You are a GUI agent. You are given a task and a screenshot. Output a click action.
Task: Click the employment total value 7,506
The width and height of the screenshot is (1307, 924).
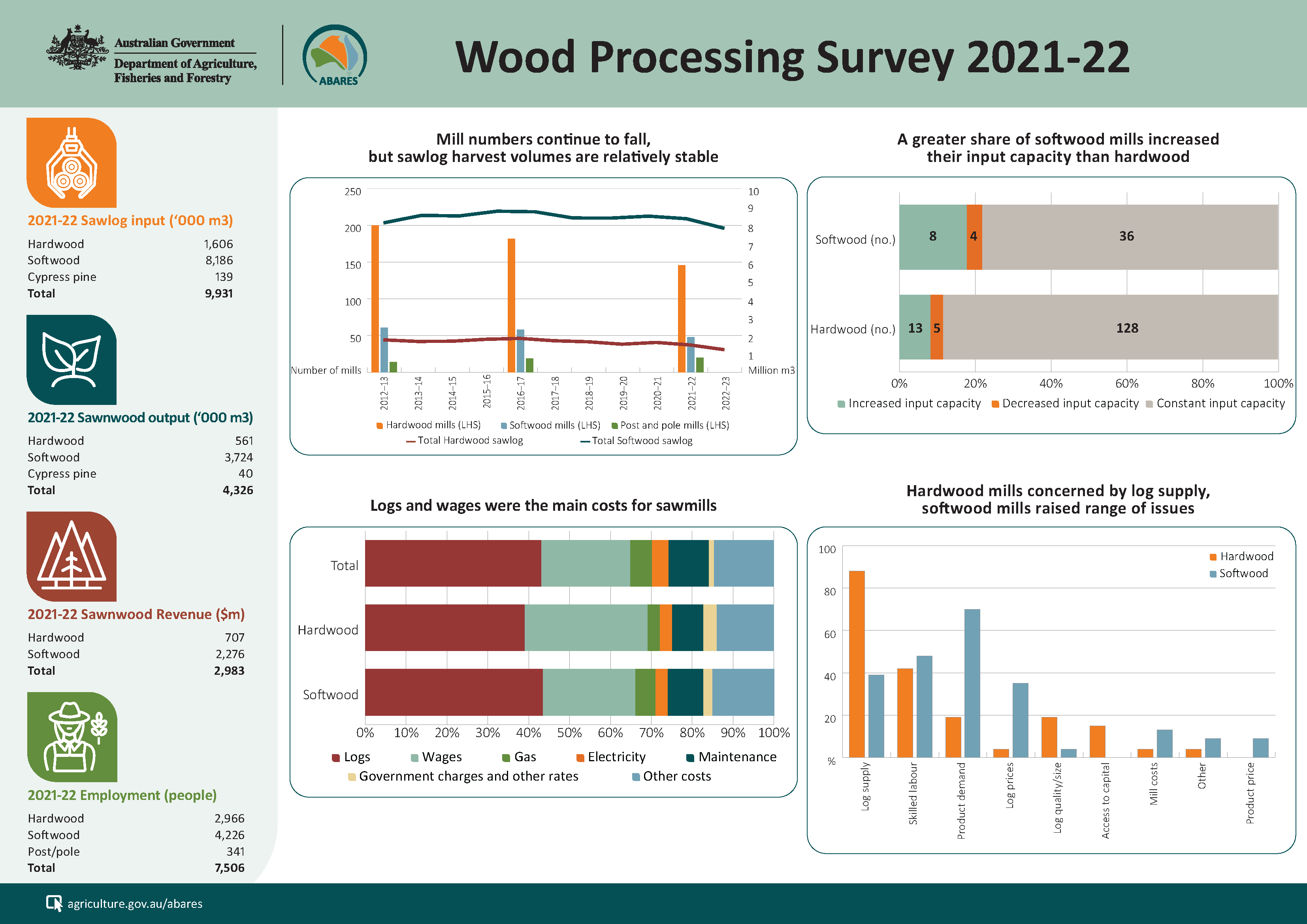(230, 868)
